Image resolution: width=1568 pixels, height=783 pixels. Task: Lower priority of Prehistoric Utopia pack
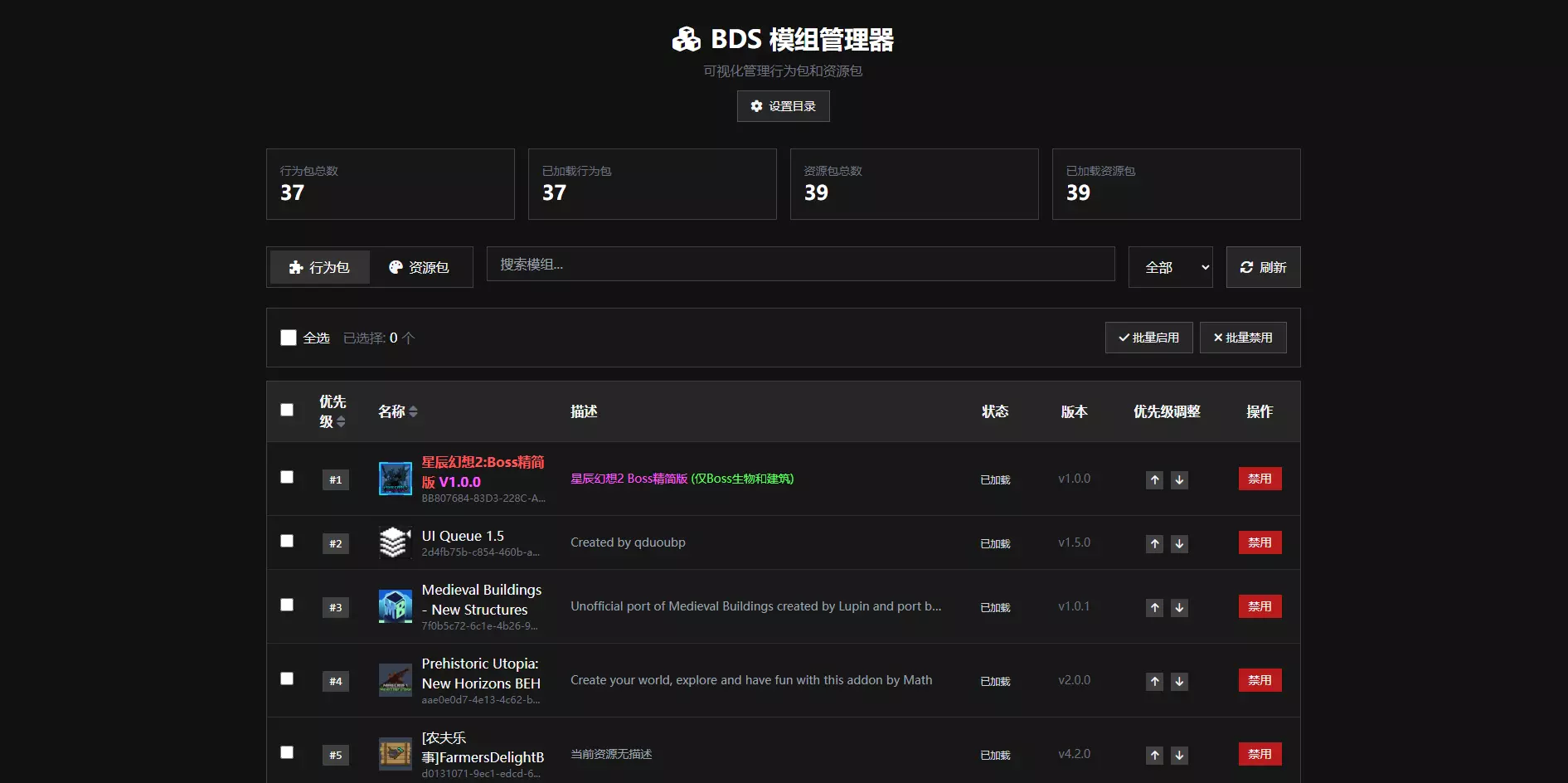1179,681
